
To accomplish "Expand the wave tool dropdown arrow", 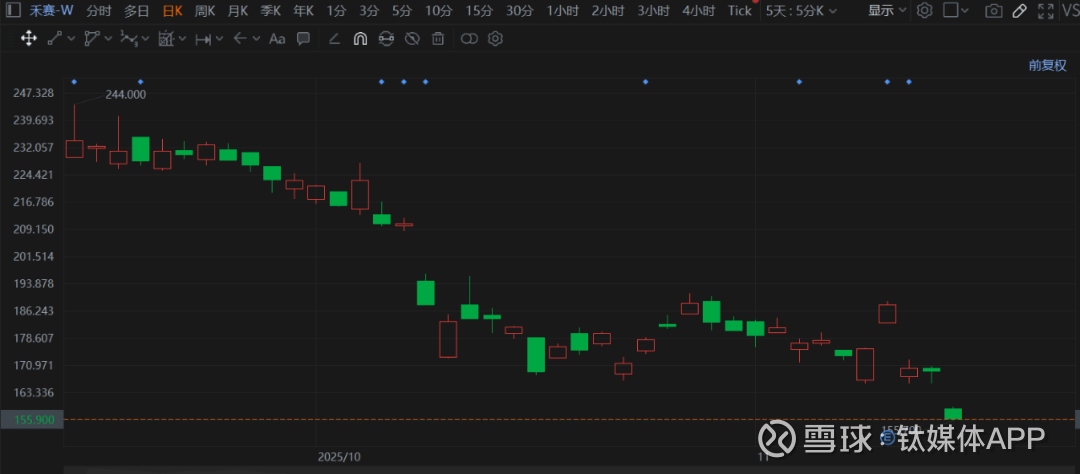I will pos(145,39).
